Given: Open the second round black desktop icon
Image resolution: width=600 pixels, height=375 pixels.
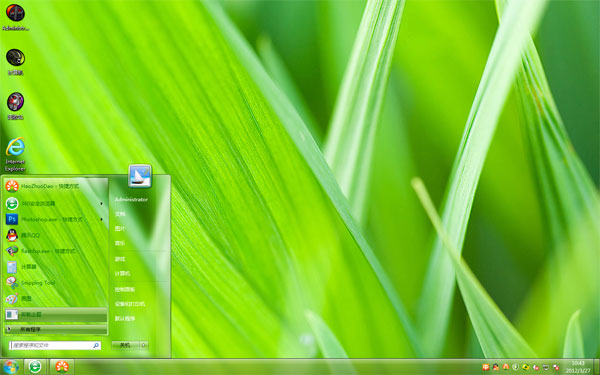Looking at the screenshot, I should coord(15,62).
